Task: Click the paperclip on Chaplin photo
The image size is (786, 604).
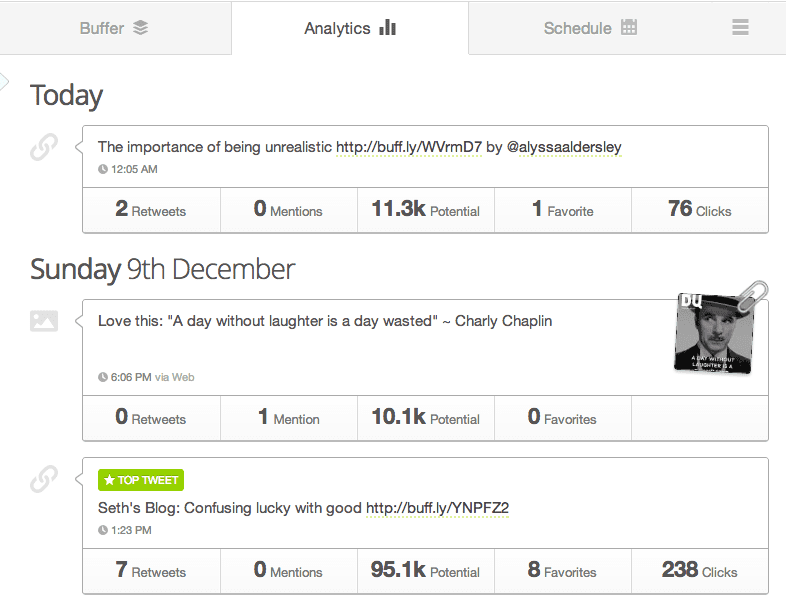Action: tap(753, 296)
